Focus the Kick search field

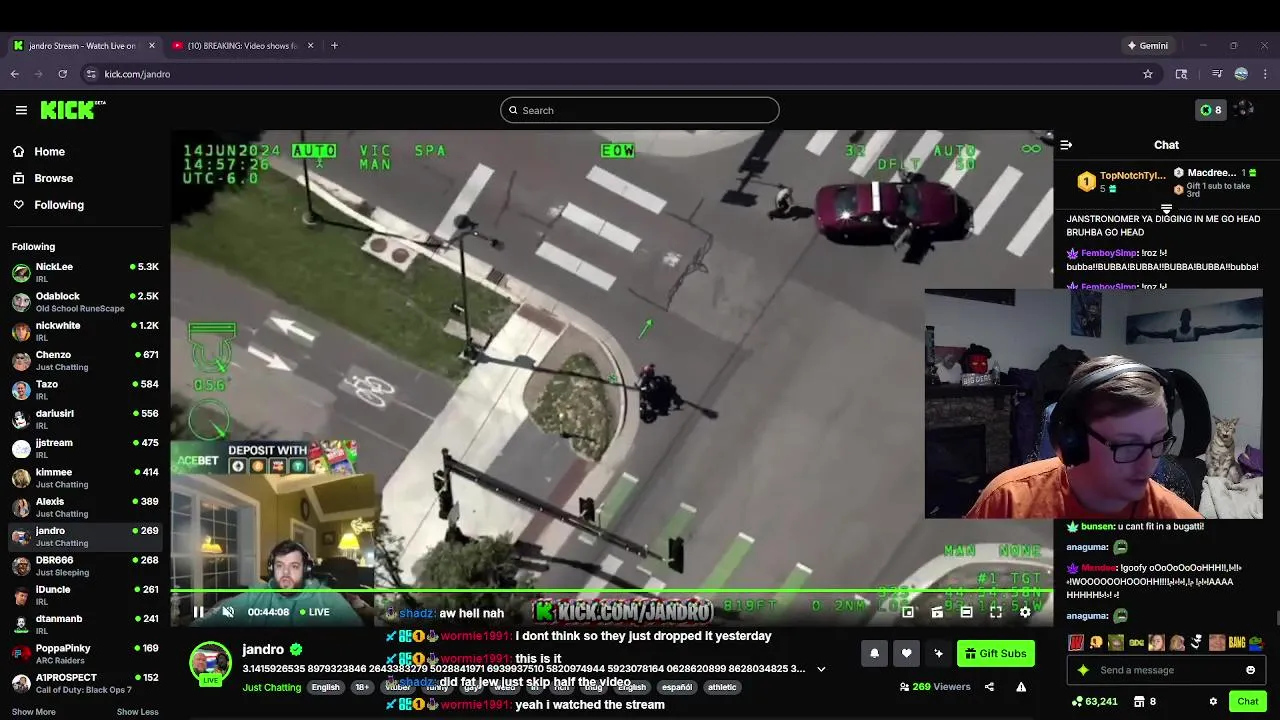tap(640, 110)
